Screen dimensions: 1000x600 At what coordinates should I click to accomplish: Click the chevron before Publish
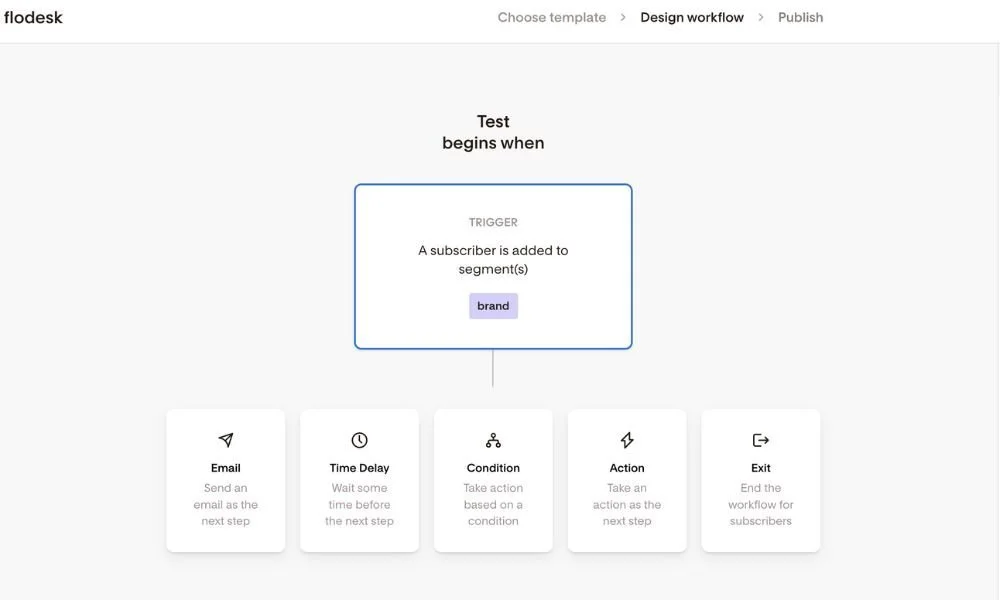(x=761, y=18)
